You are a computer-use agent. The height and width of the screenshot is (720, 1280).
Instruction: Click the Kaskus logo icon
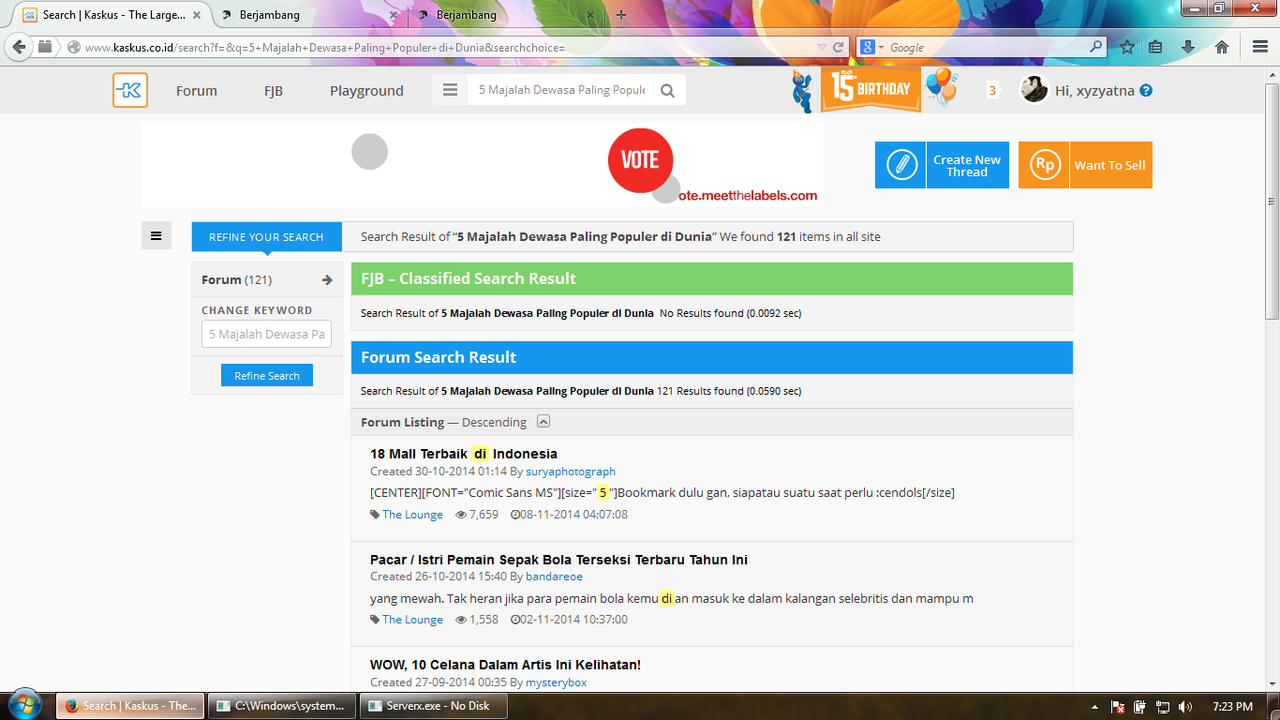pos(130,90)
